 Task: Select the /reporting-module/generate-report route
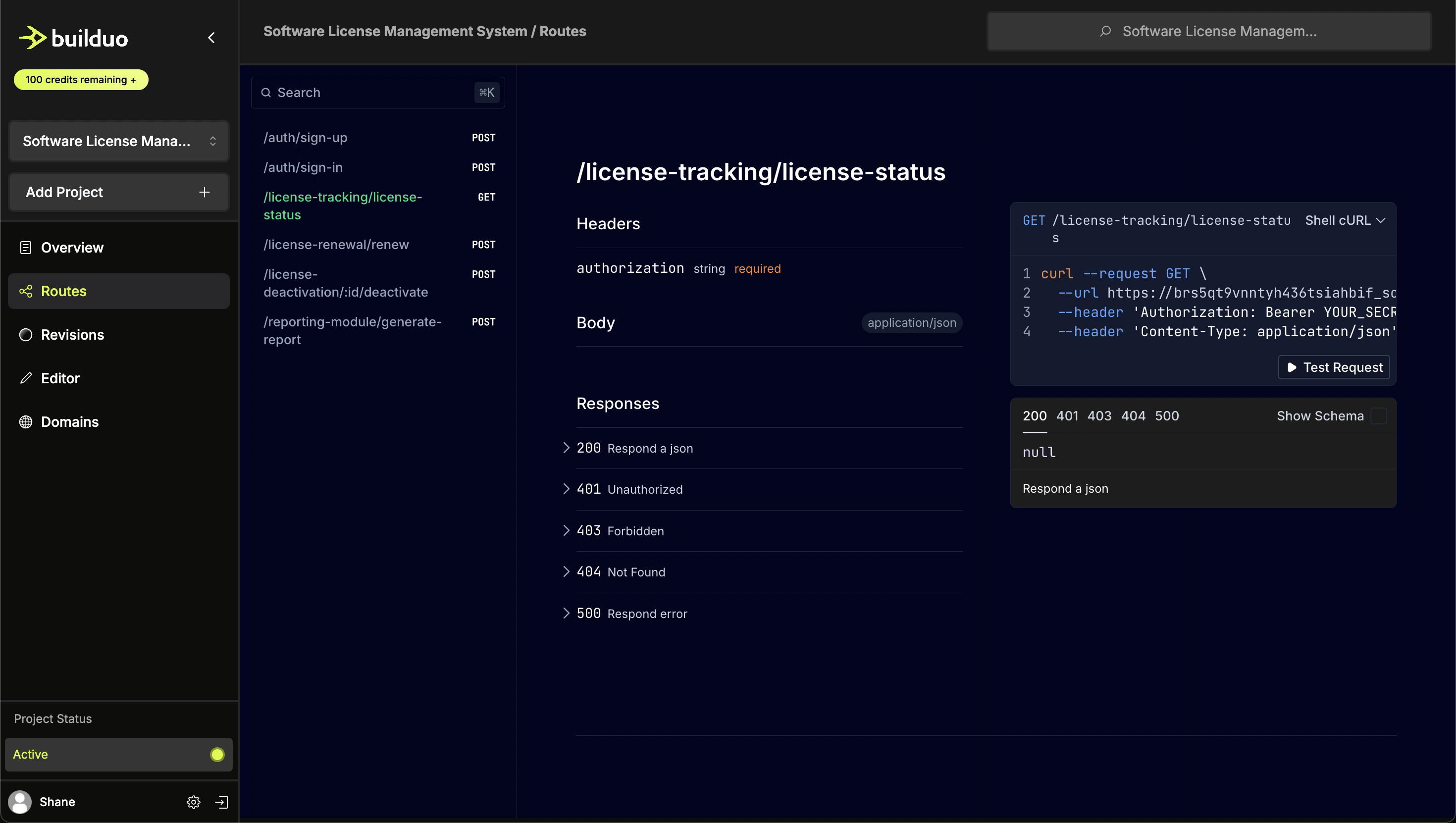coord(379,331)
